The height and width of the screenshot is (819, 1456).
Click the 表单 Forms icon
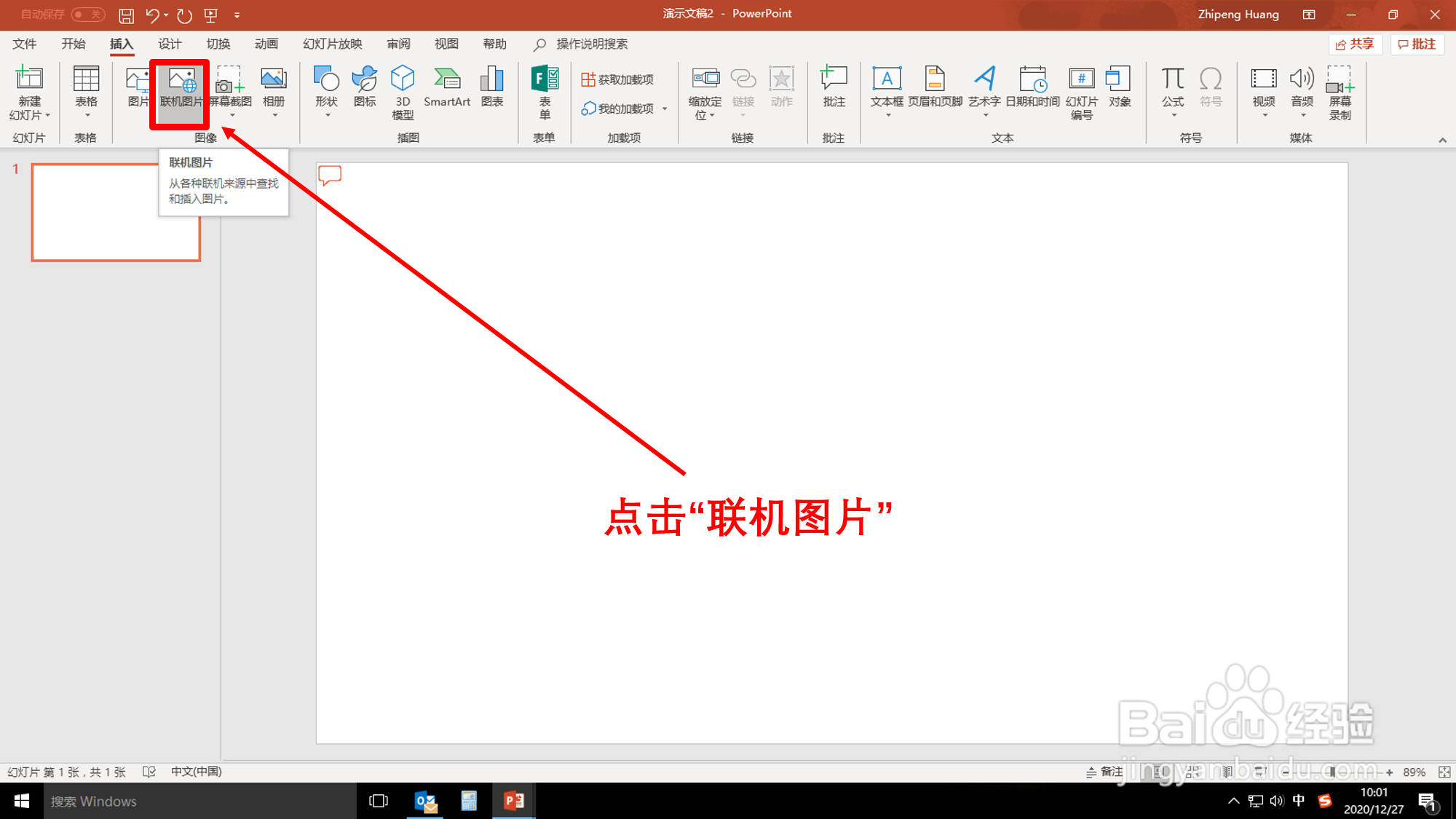pyautogui.click(x=545, y=92)
